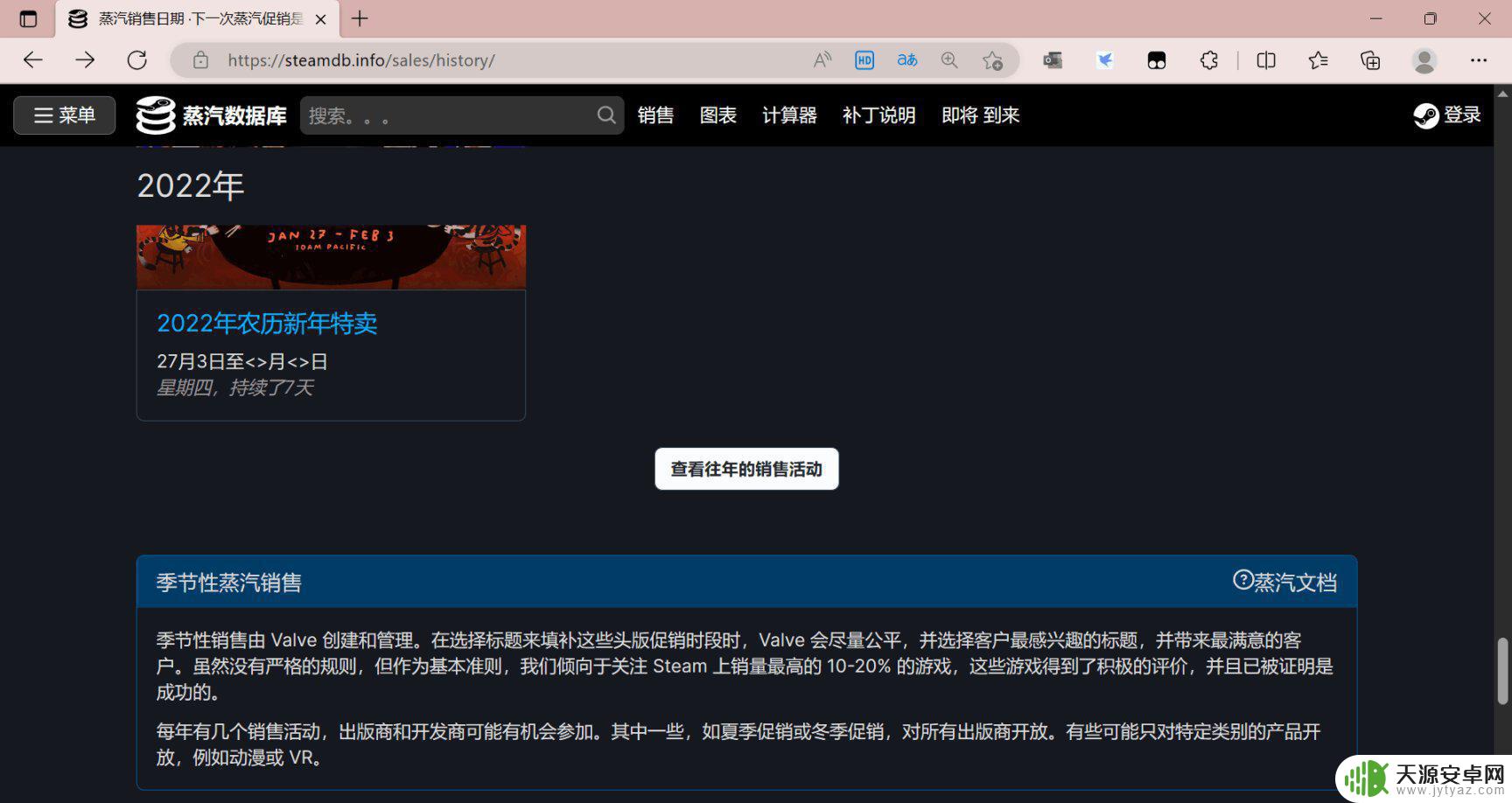
Task: Start Read Aloud from address bar
Action: pos(822,60)
